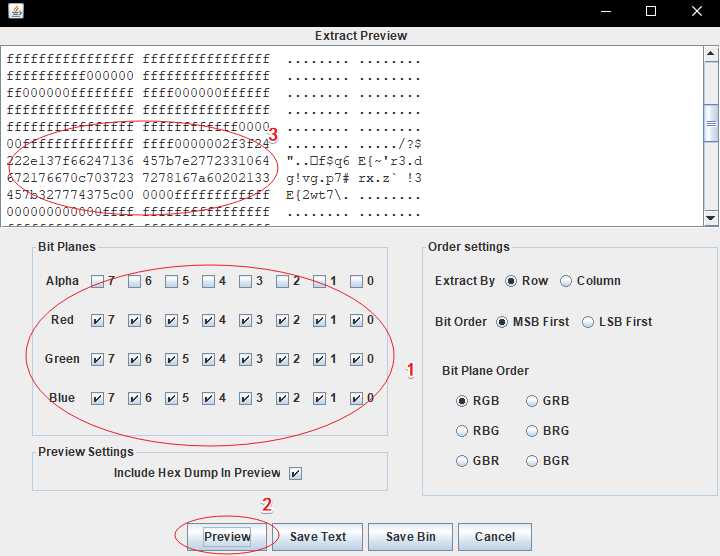Click the preview scrollbar up arrow
The image size is (720, 556).
710,54
